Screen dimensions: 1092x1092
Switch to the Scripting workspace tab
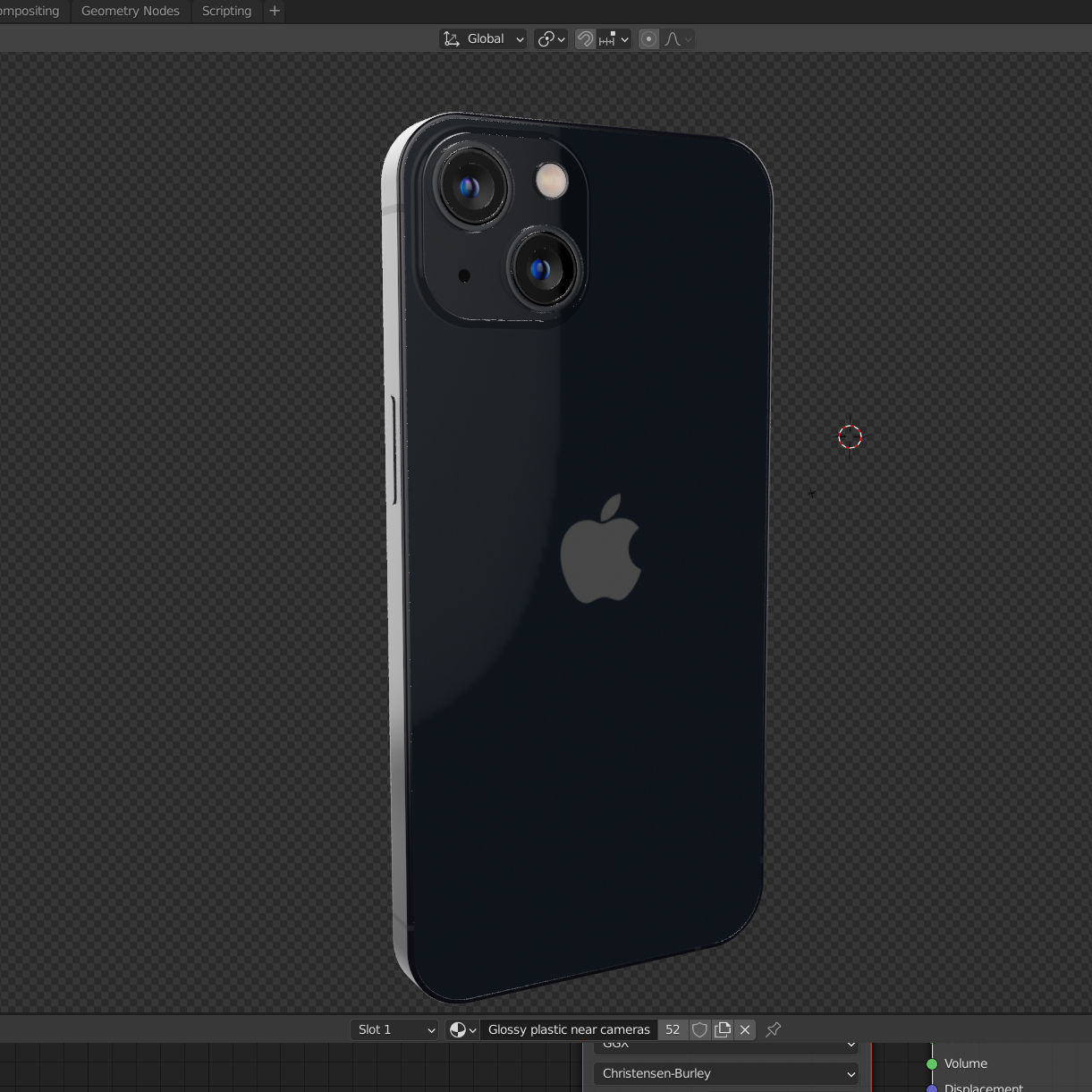[x=226, y=11]
